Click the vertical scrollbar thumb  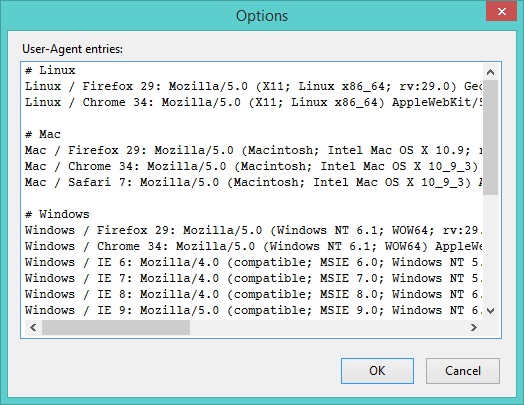[490, 137]
